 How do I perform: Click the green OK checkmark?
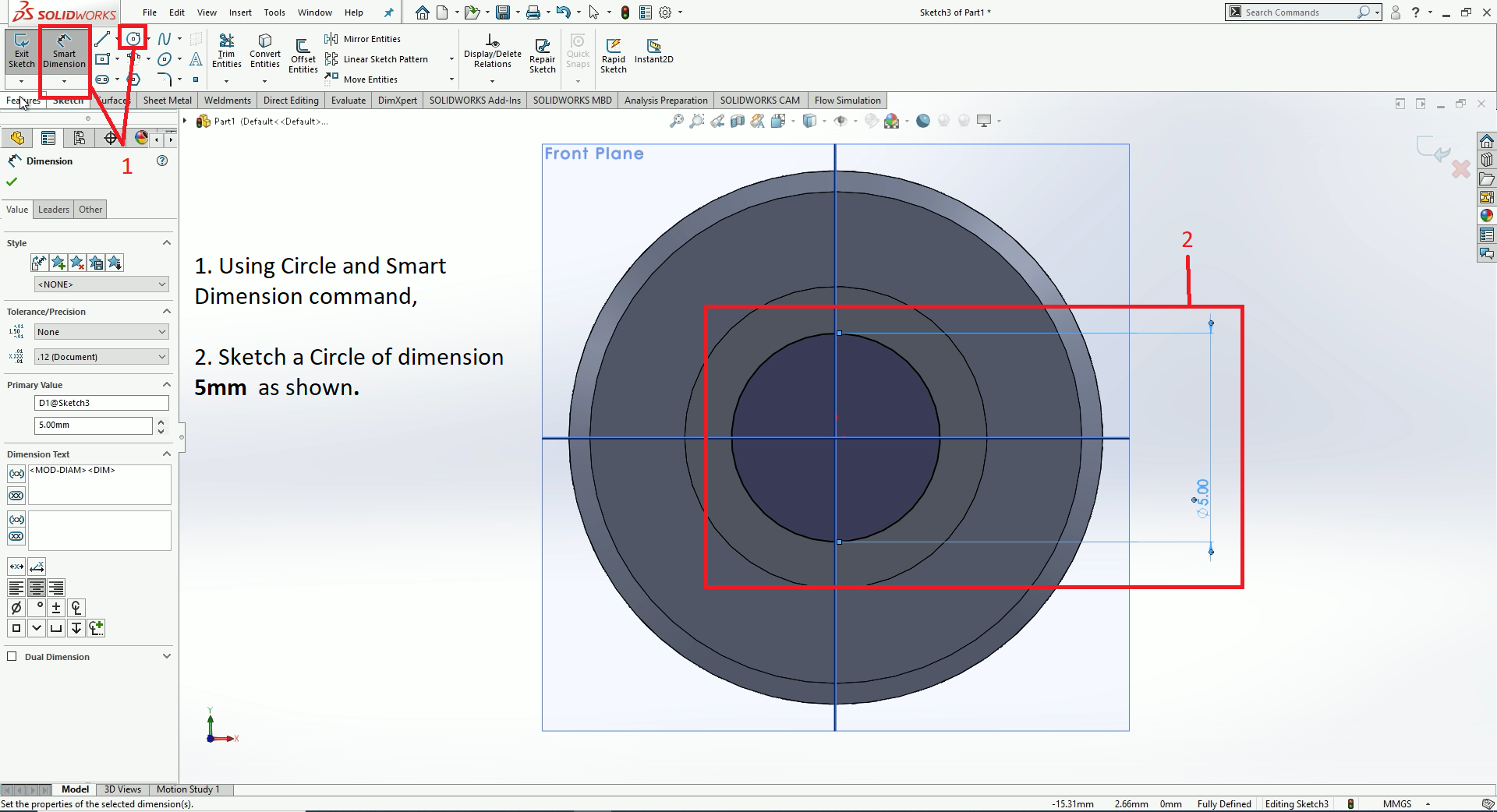click(12, 182)
